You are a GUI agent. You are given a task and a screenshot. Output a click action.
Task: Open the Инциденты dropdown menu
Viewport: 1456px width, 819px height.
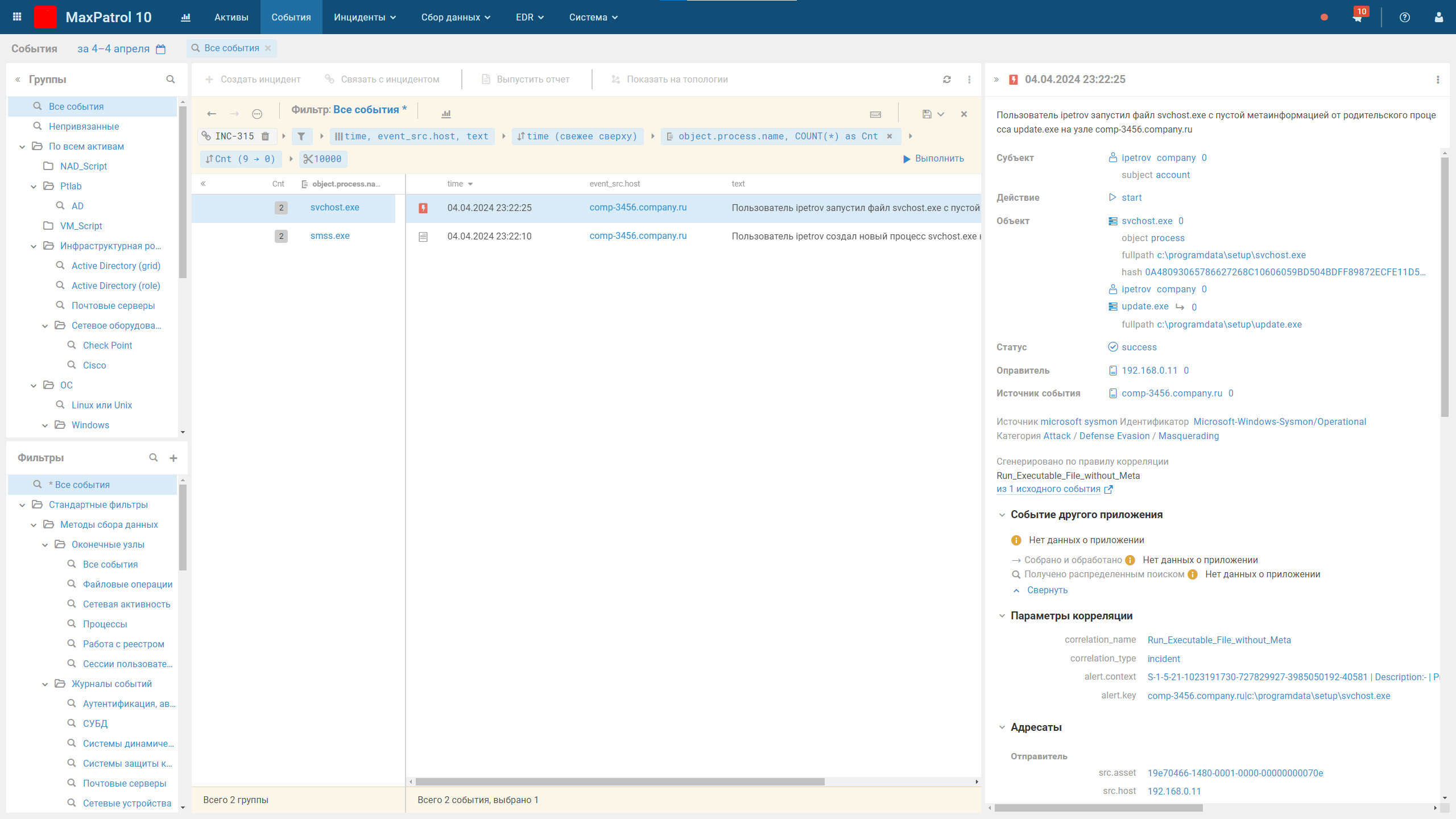click(365, 17)
